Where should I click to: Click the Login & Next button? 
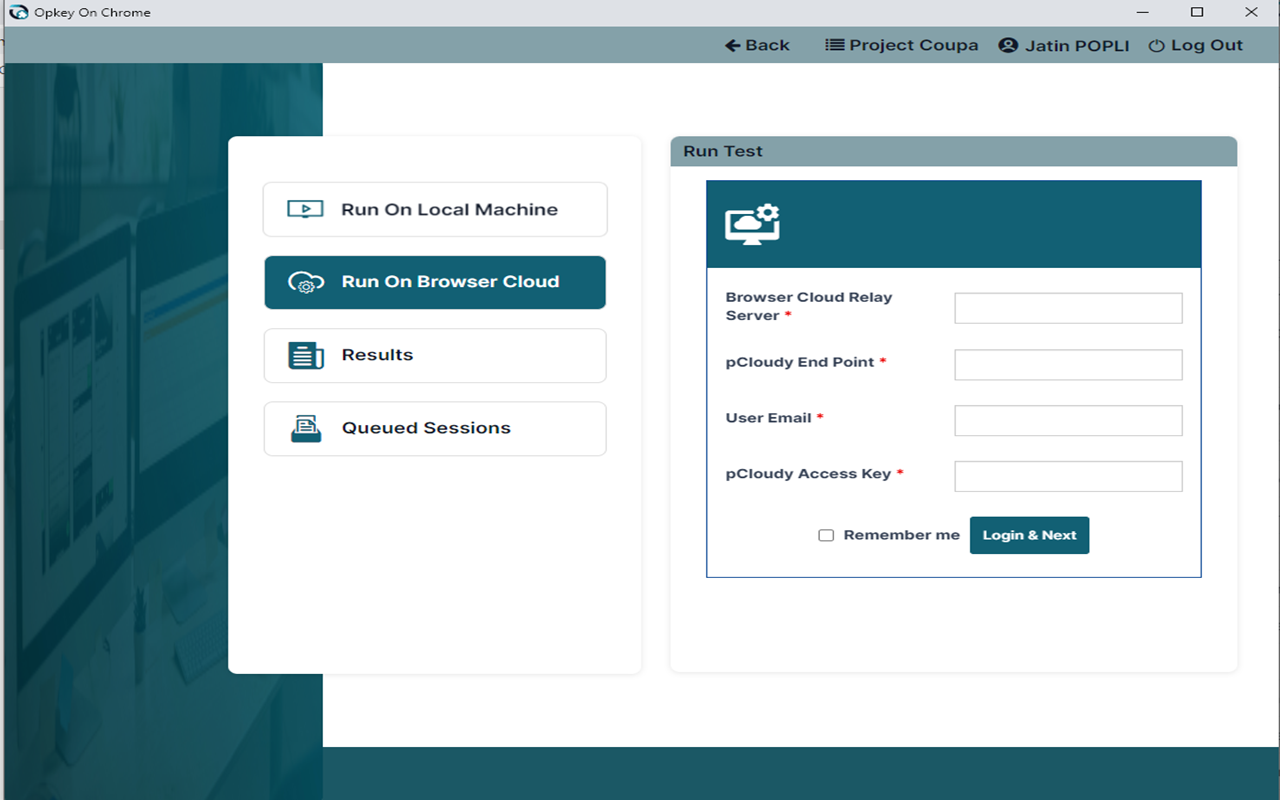point(1029,535)
